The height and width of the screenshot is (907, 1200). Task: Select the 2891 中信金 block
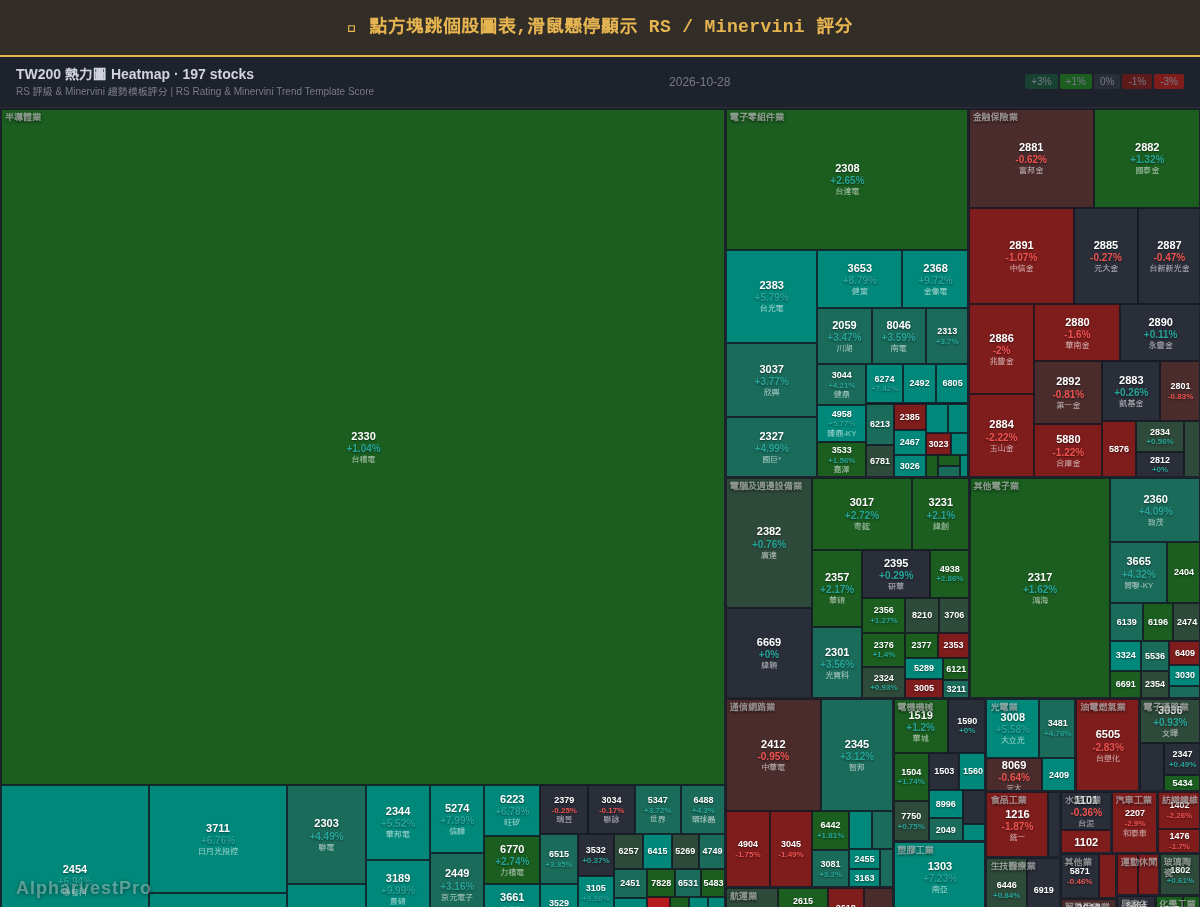pos(1021,256)
